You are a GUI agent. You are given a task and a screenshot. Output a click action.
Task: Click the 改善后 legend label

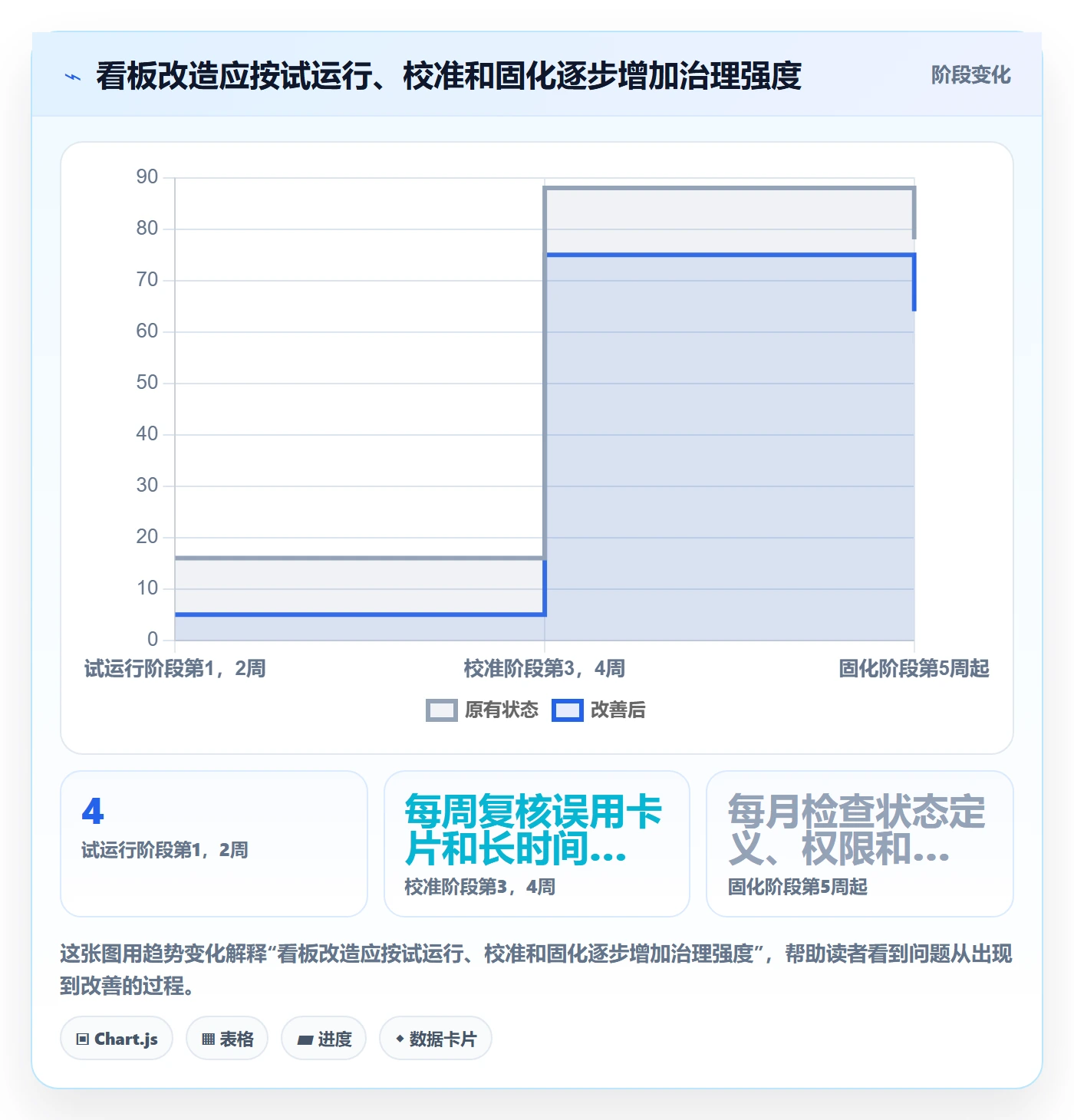[x=618, y=710]
